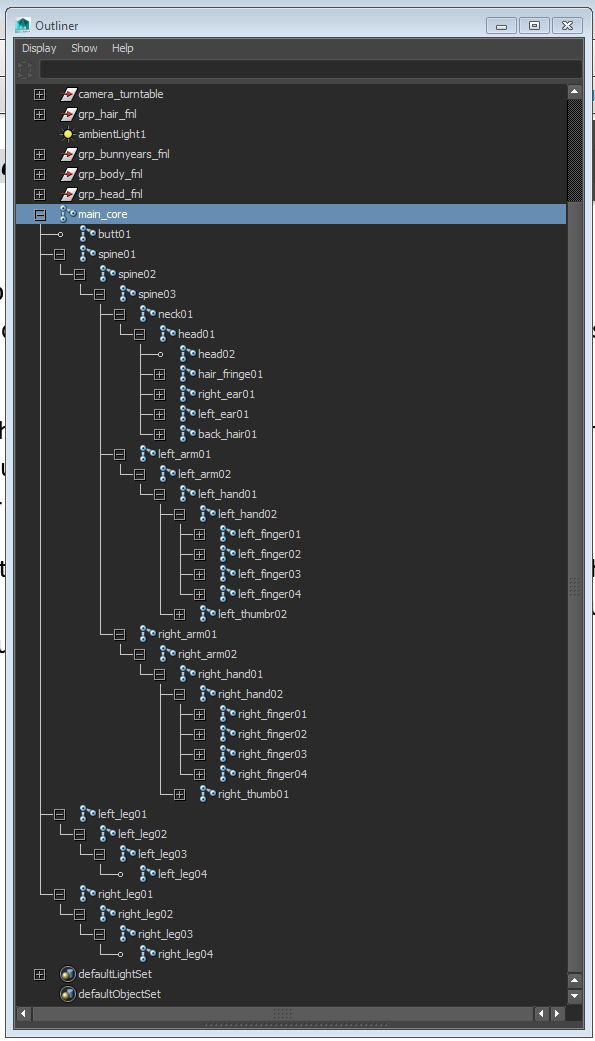Click the neck01 joint icon
595x1041 pixels.
[148, 313]
